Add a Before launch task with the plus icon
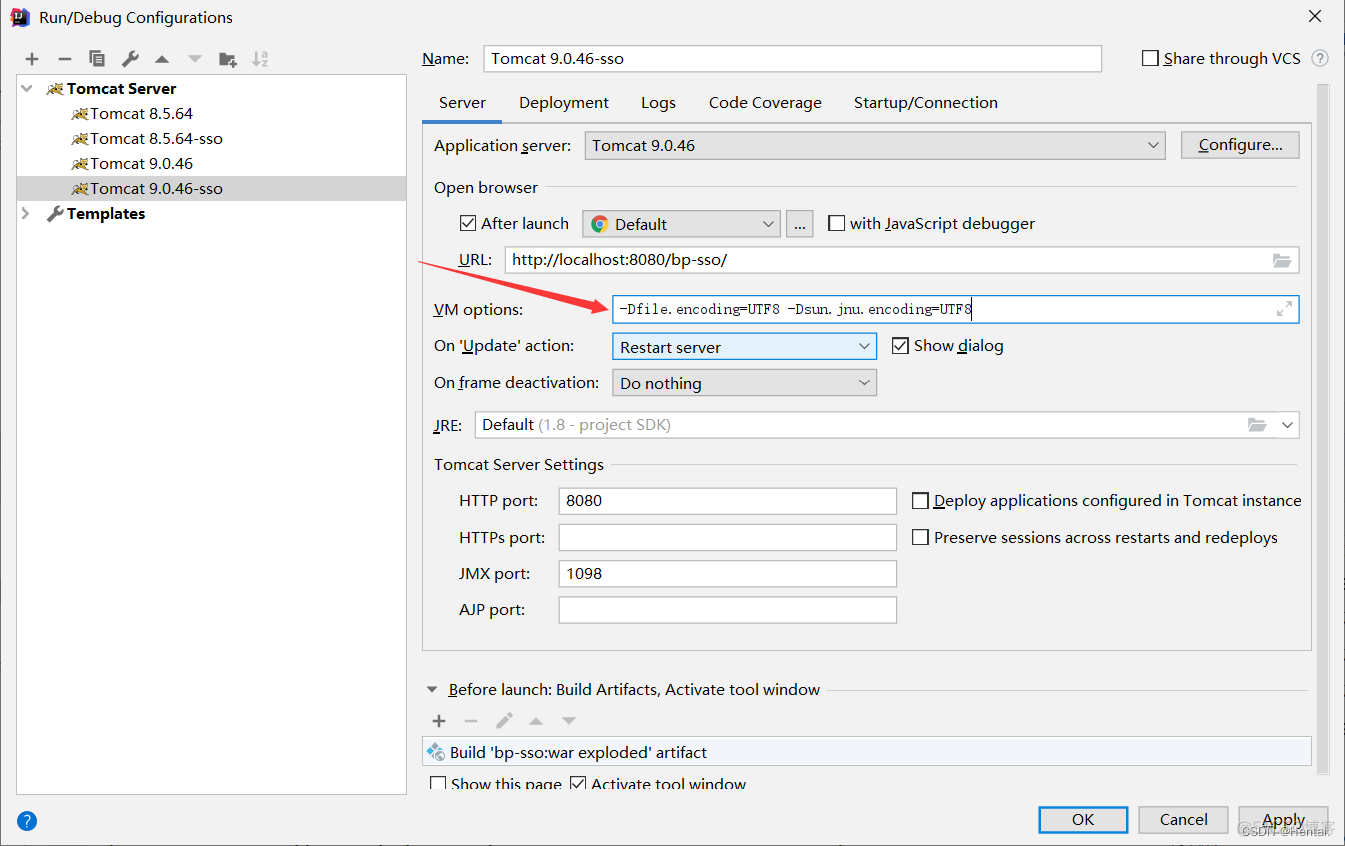 (439, 720)
